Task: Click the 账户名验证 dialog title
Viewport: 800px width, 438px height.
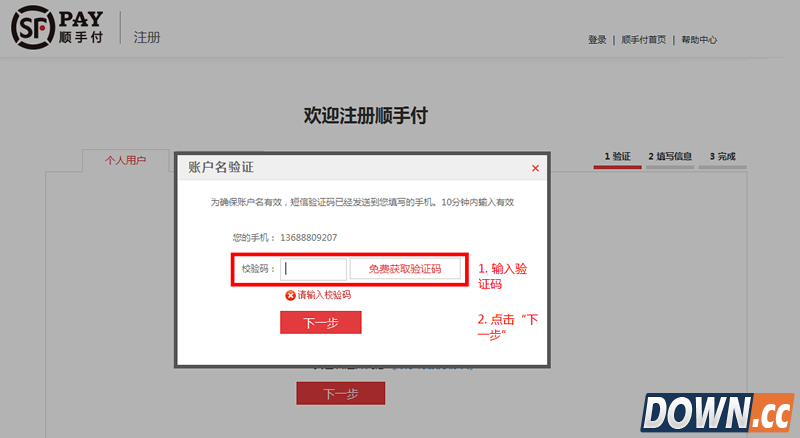Action: coord(221,167)
